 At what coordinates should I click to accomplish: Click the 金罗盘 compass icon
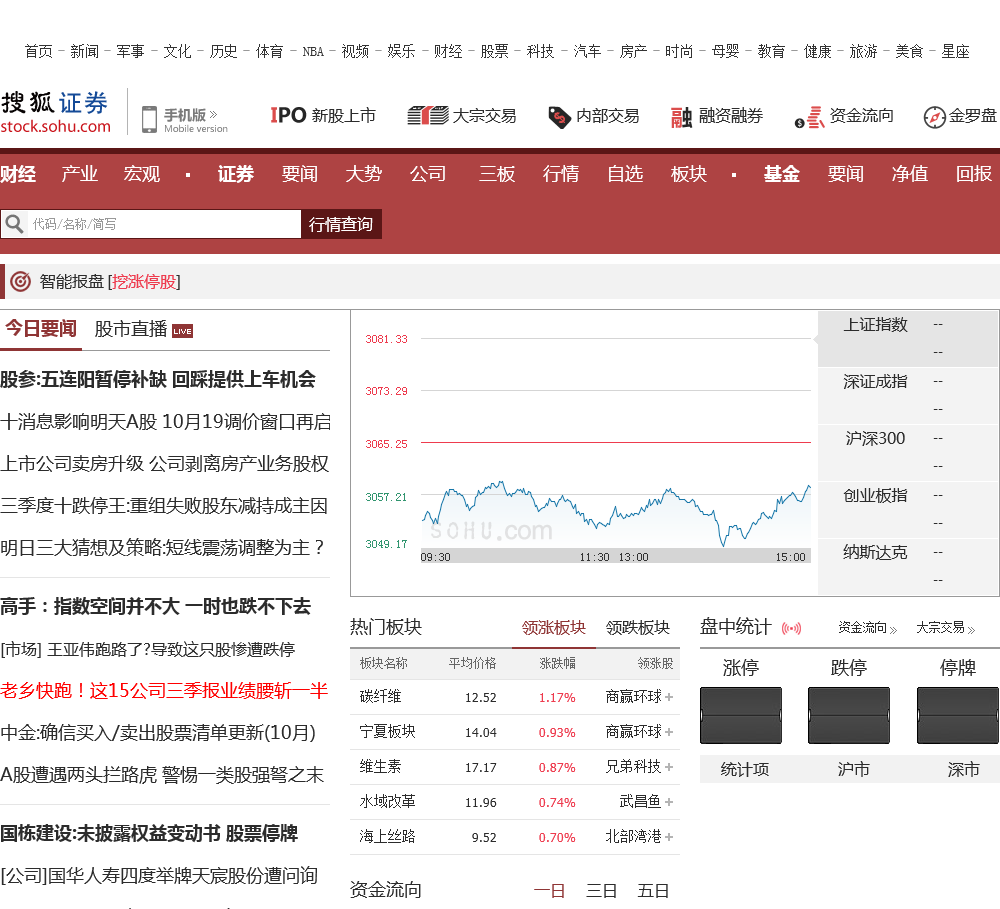[x=934, y=117]
